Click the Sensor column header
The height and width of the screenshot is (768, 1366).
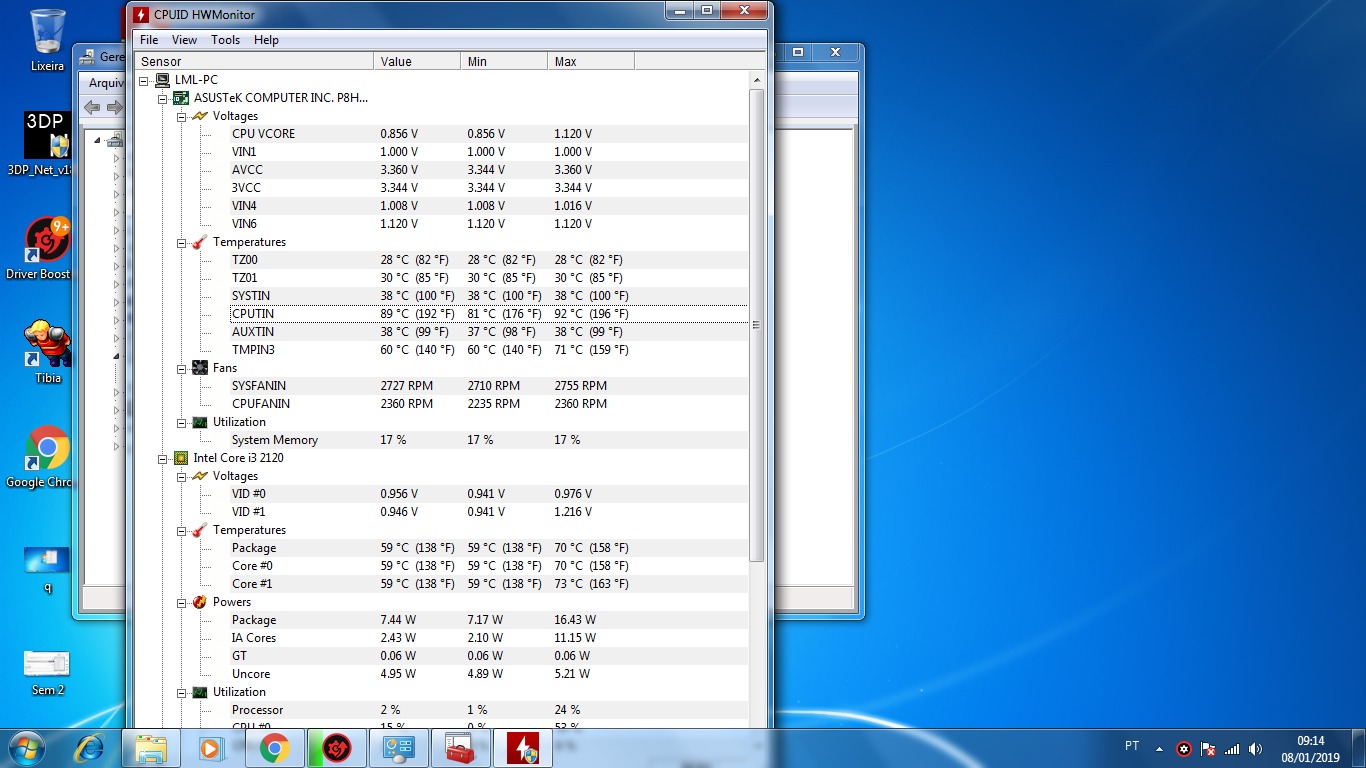click(x=254, y=61)
